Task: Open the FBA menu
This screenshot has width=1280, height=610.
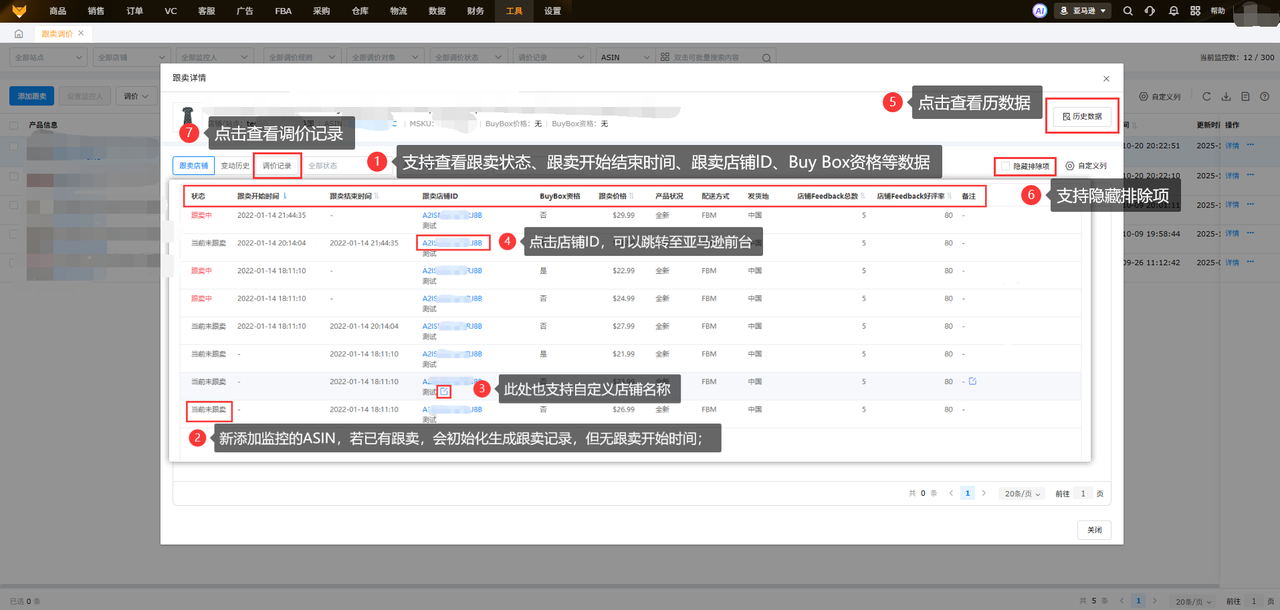Action: pos(282,11)
